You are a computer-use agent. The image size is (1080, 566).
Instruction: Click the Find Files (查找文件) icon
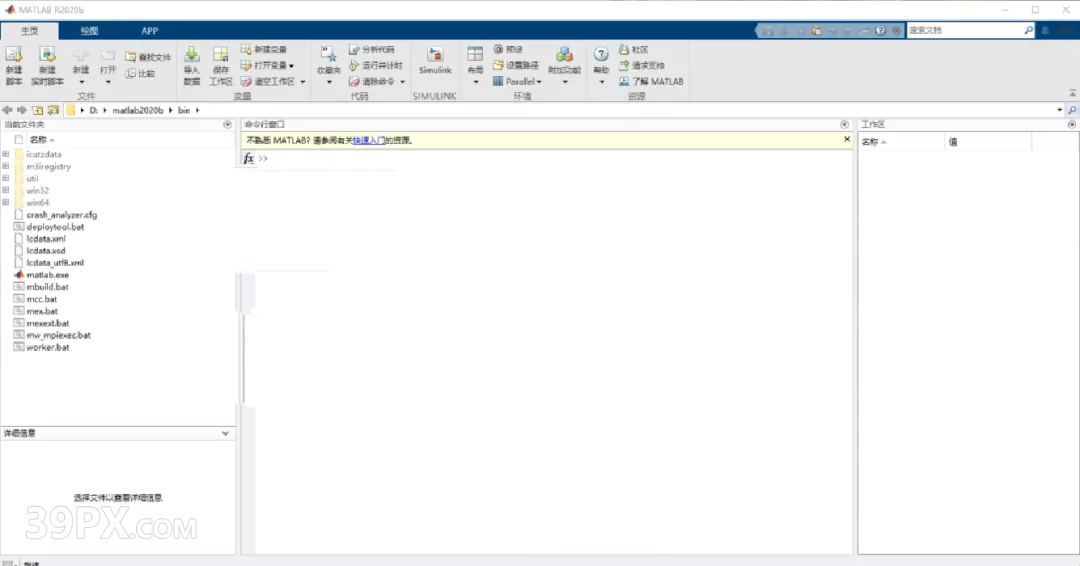130,57
